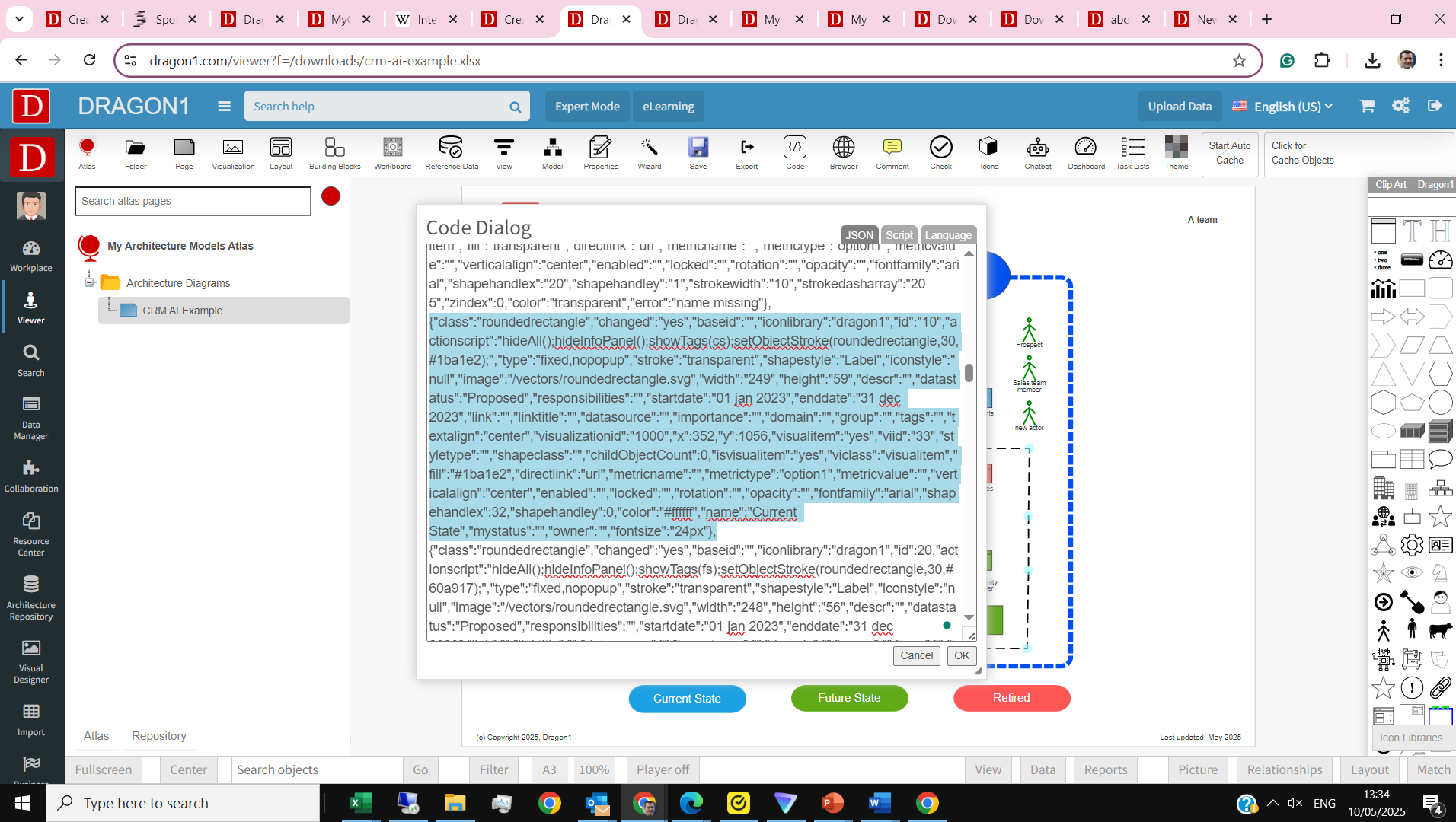The width and height of the screenshot is (1456, 822).
Task: Open the Atlas toolbar icon
Action: point(87,153)
